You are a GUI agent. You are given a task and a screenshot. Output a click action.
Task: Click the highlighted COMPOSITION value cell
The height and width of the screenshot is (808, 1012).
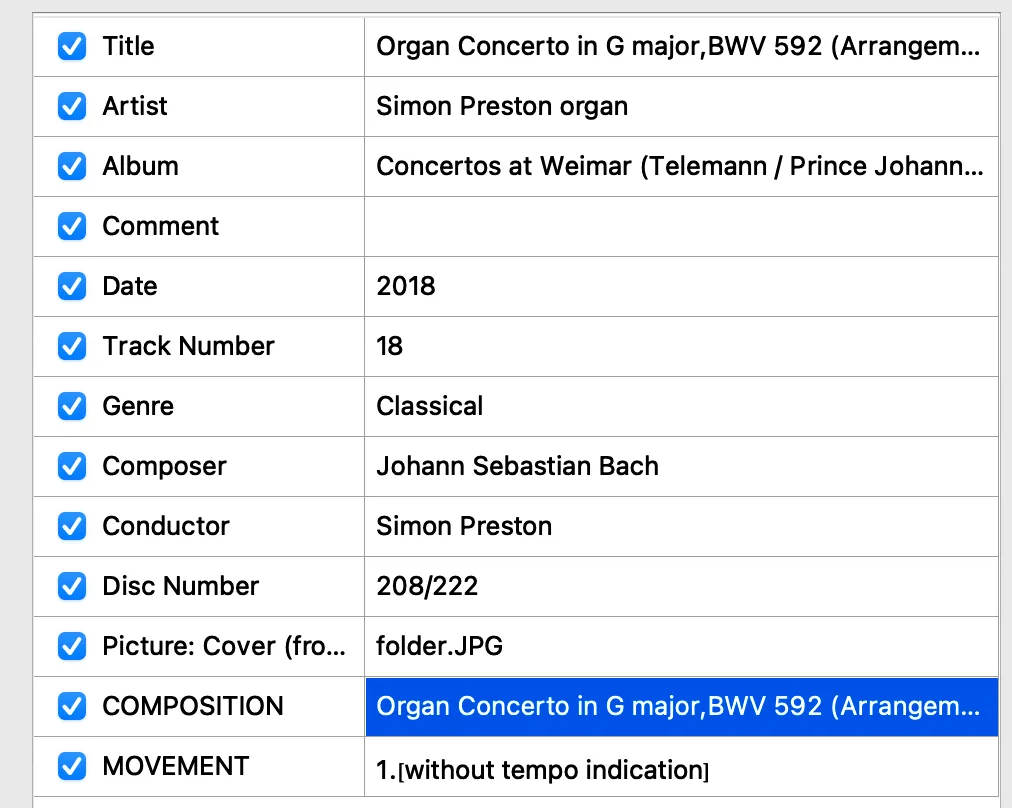coord(680,706)
